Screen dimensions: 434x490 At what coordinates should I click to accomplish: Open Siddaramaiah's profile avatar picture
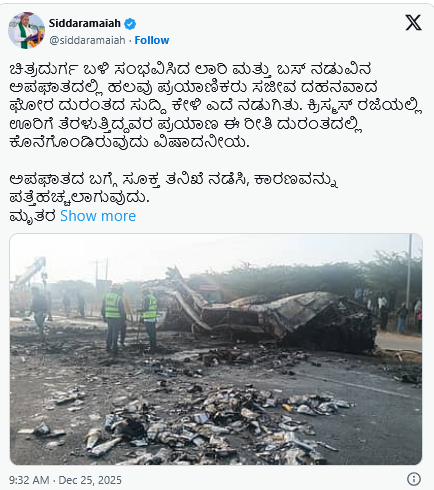(x=26, y=31)
